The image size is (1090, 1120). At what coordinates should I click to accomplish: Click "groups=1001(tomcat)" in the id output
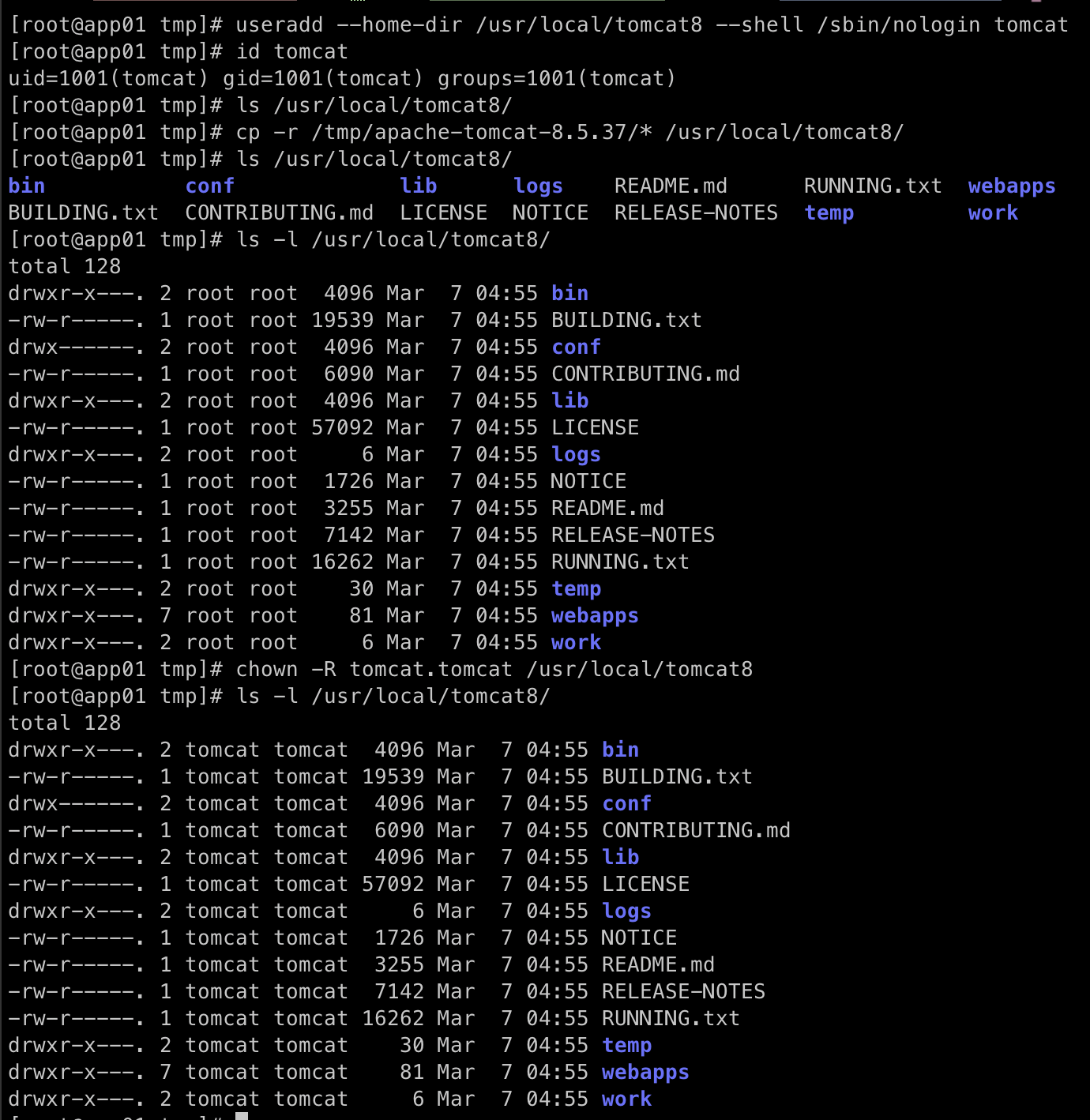[558, 79]
